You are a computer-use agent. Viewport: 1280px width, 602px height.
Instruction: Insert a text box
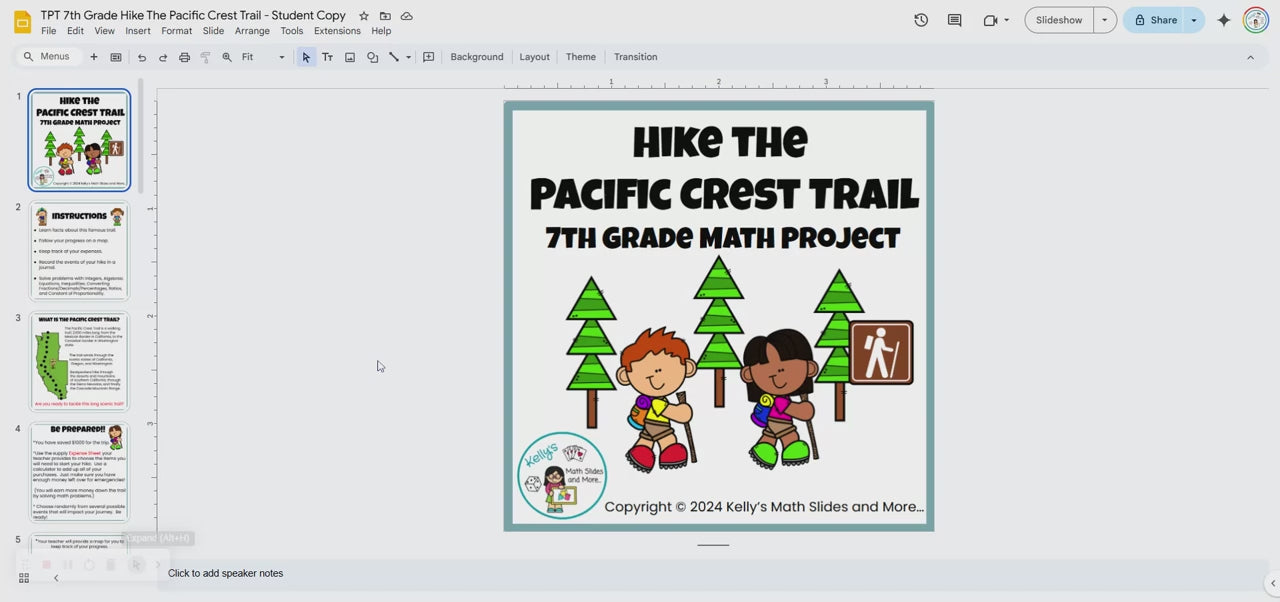(327, 57)
